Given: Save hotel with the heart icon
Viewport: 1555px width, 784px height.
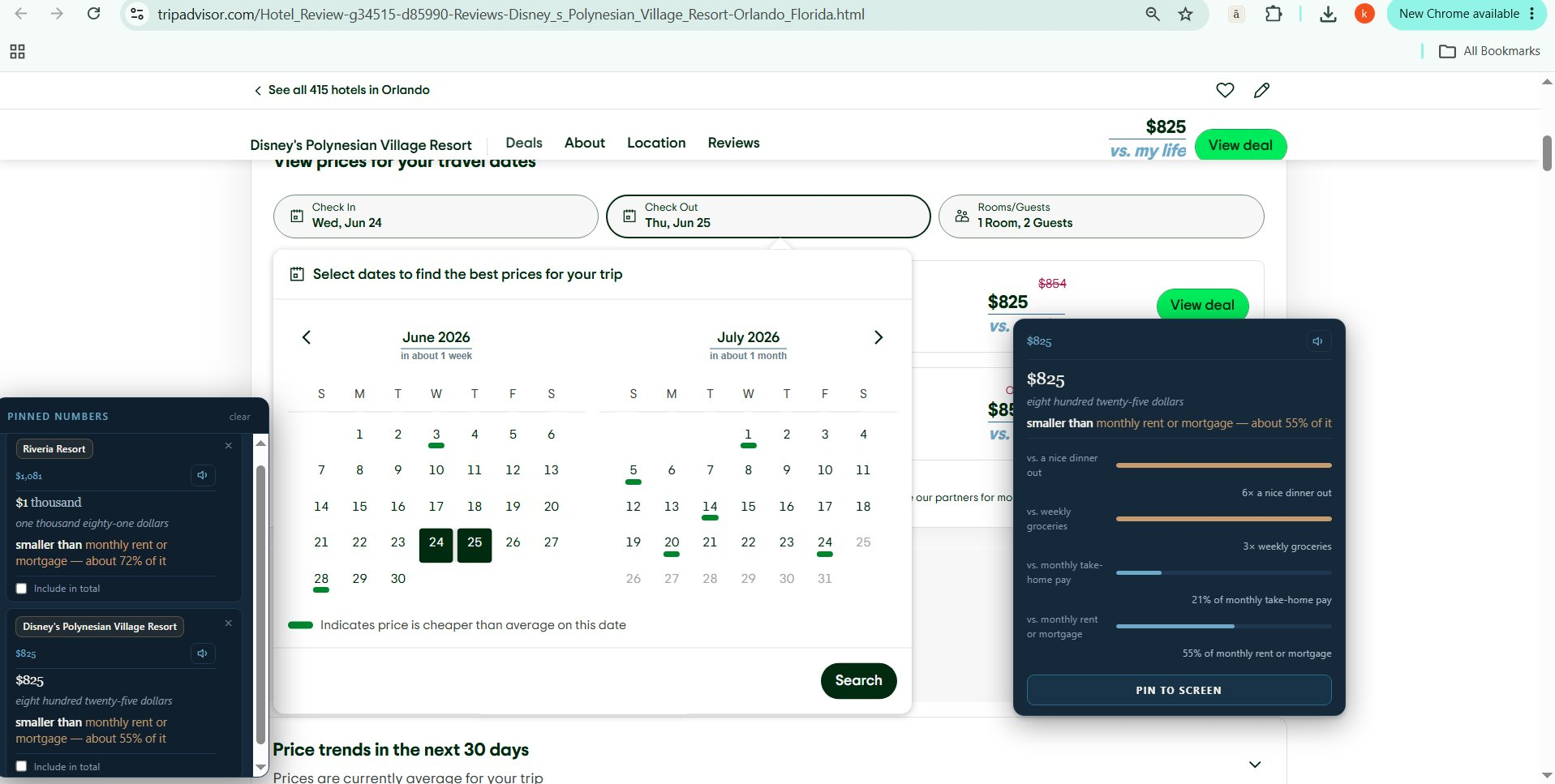Looking at the screenshot, I should point(1225,90).
